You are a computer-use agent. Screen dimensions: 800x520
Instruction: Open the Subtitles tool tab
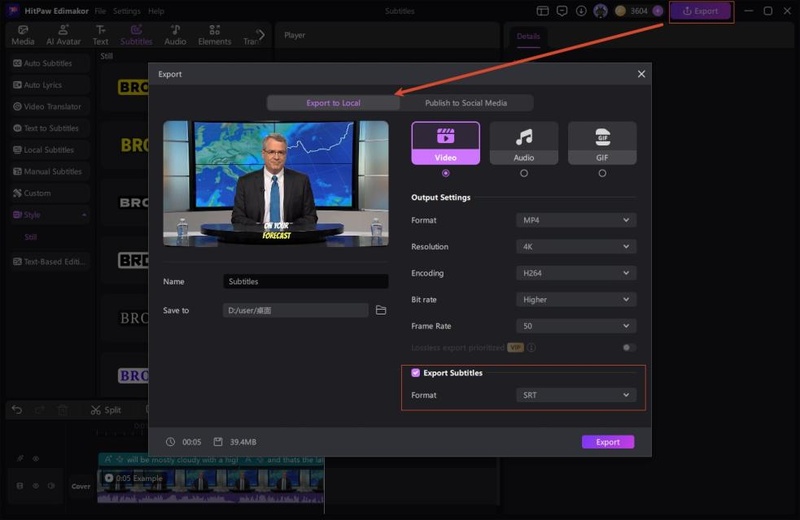pos(136,35)
